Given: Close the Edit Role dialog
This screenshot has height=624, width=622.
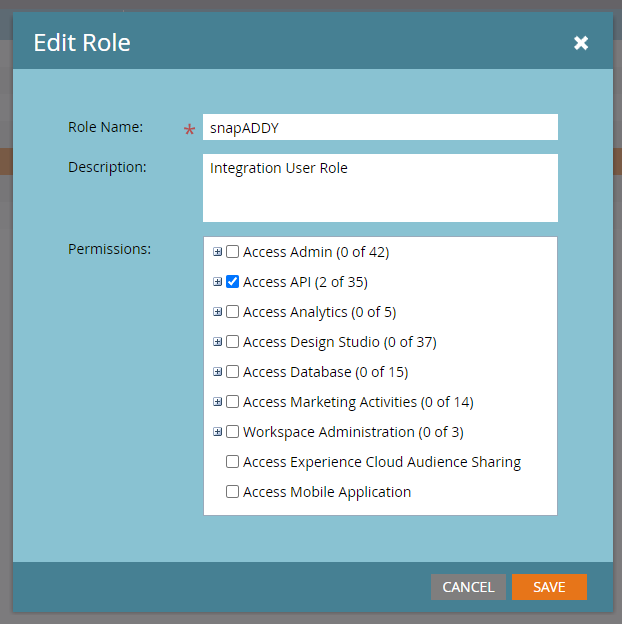Looking at the screenshot, I should 581,43.
